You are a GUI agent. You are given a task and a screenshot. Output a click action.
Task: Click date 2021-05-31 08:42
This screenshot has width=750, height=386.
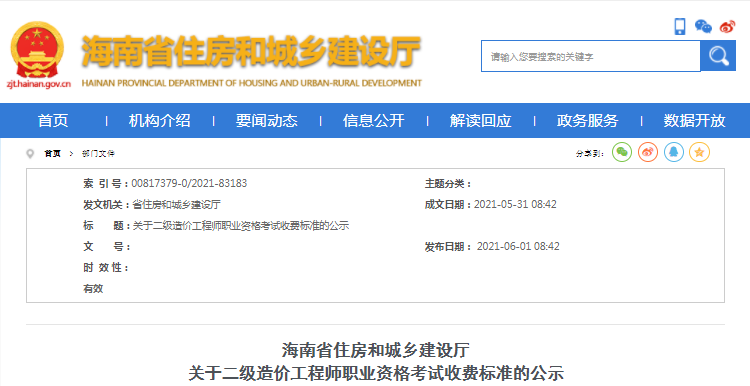pos(515,204)
